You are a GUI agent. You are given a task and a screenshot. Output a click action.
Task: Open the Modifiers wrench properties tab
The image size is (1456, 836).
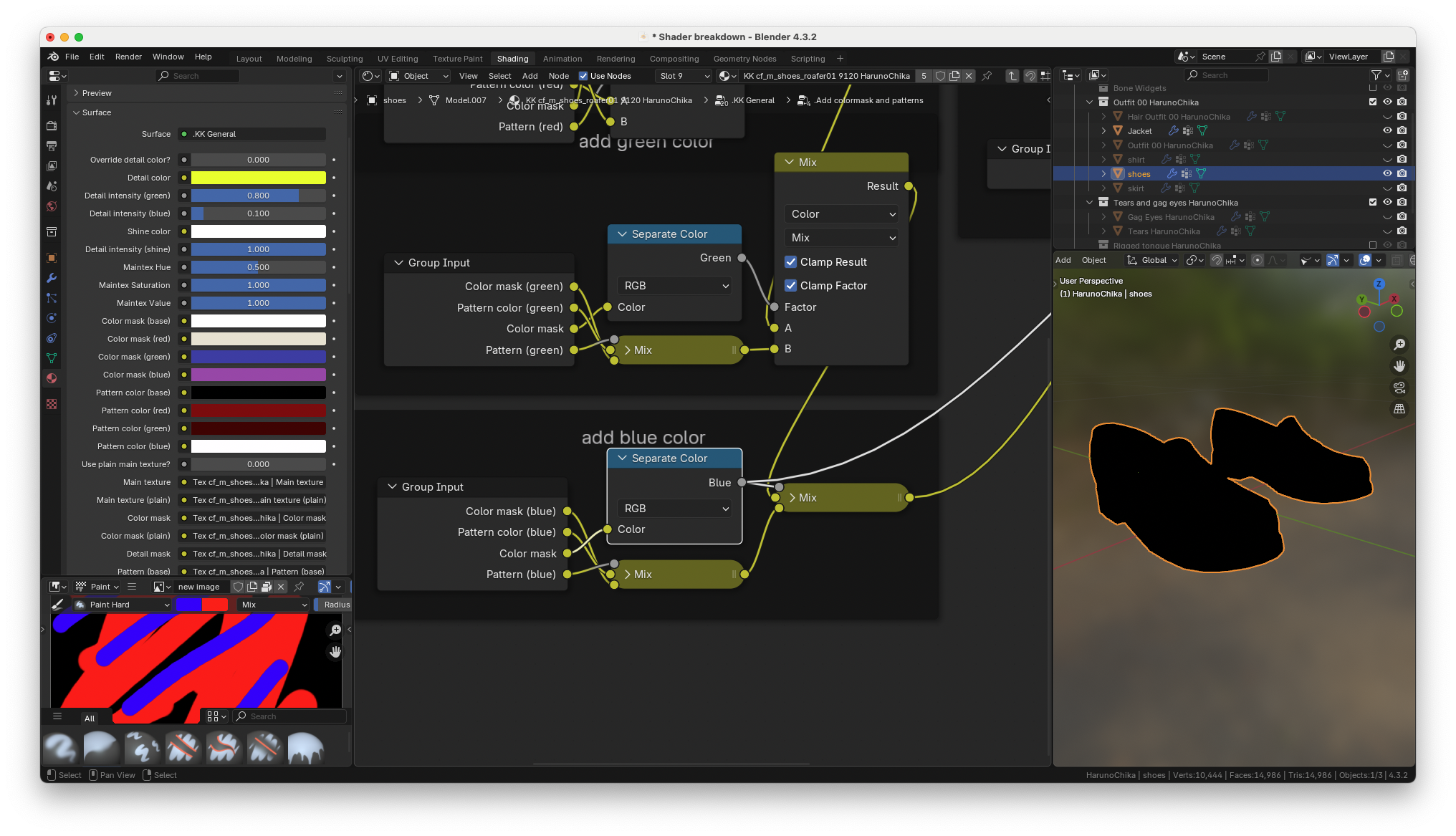pyautogui.click(x=52, y=278)
